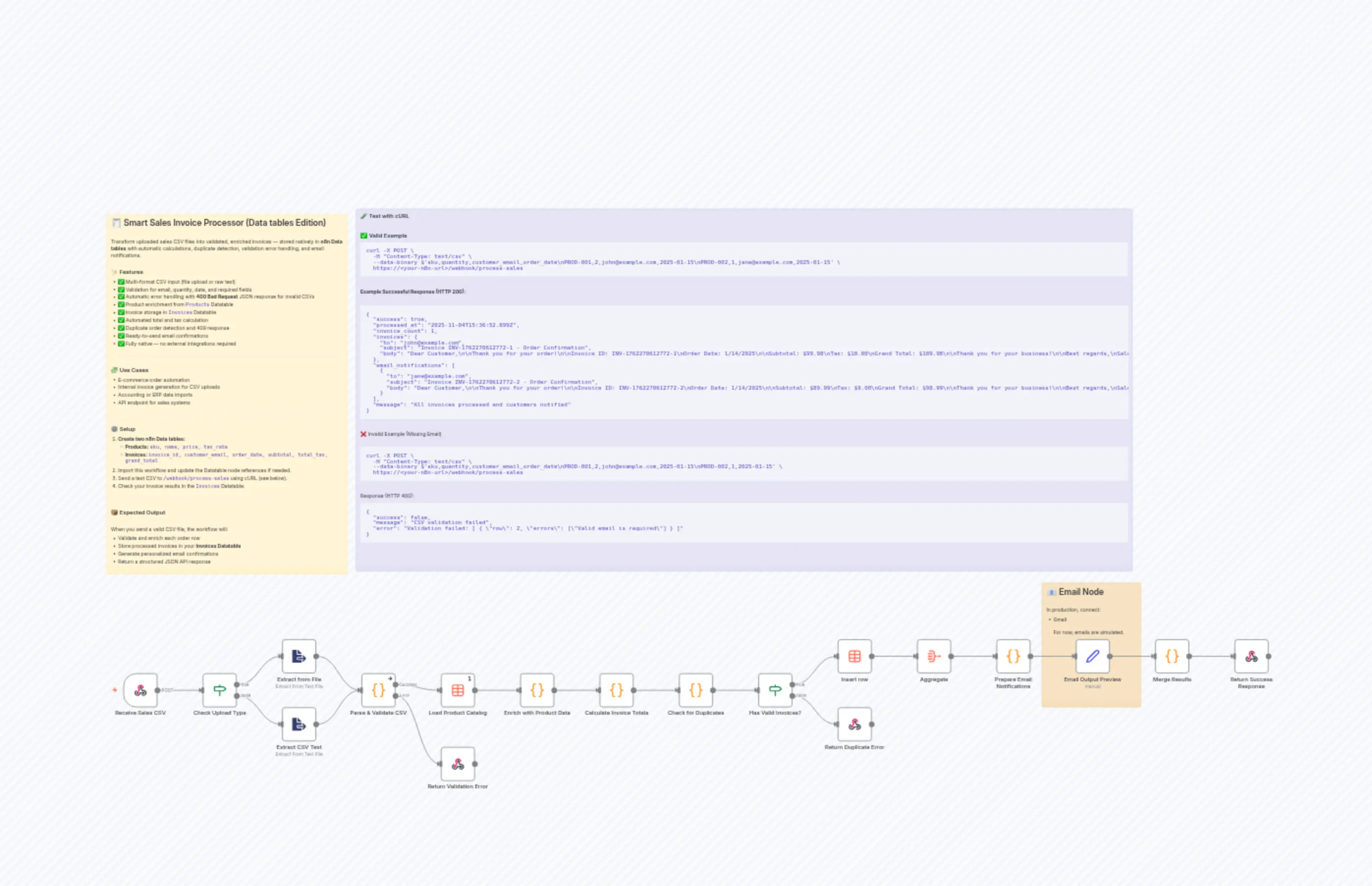1372x886 pixels.
Task: Select the Receive Sales CSV webhook node
Action: tap(140, 690)
